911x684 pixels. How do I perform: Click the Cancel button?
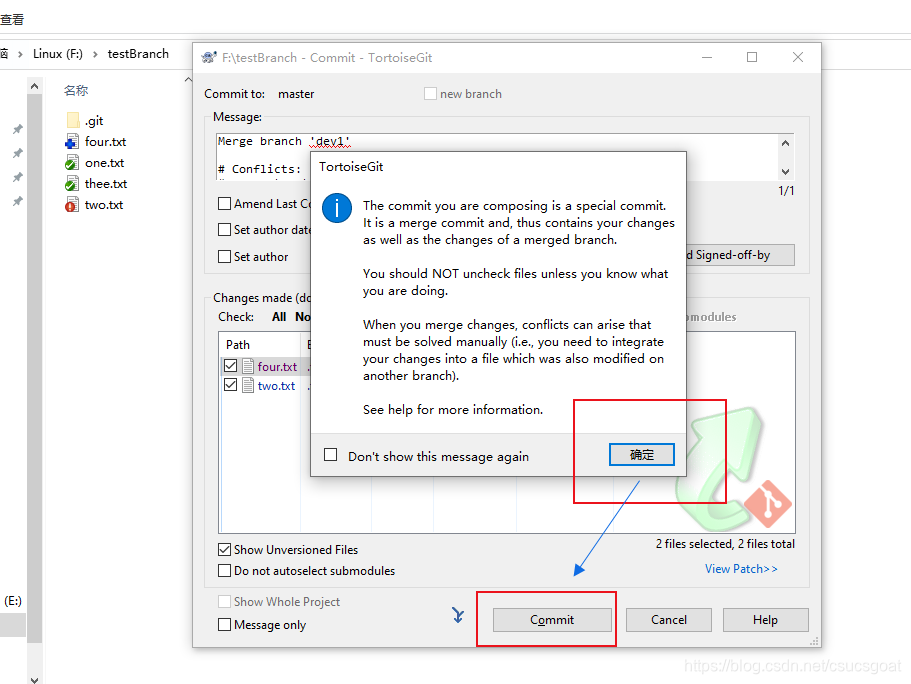[x=669, y=620]
